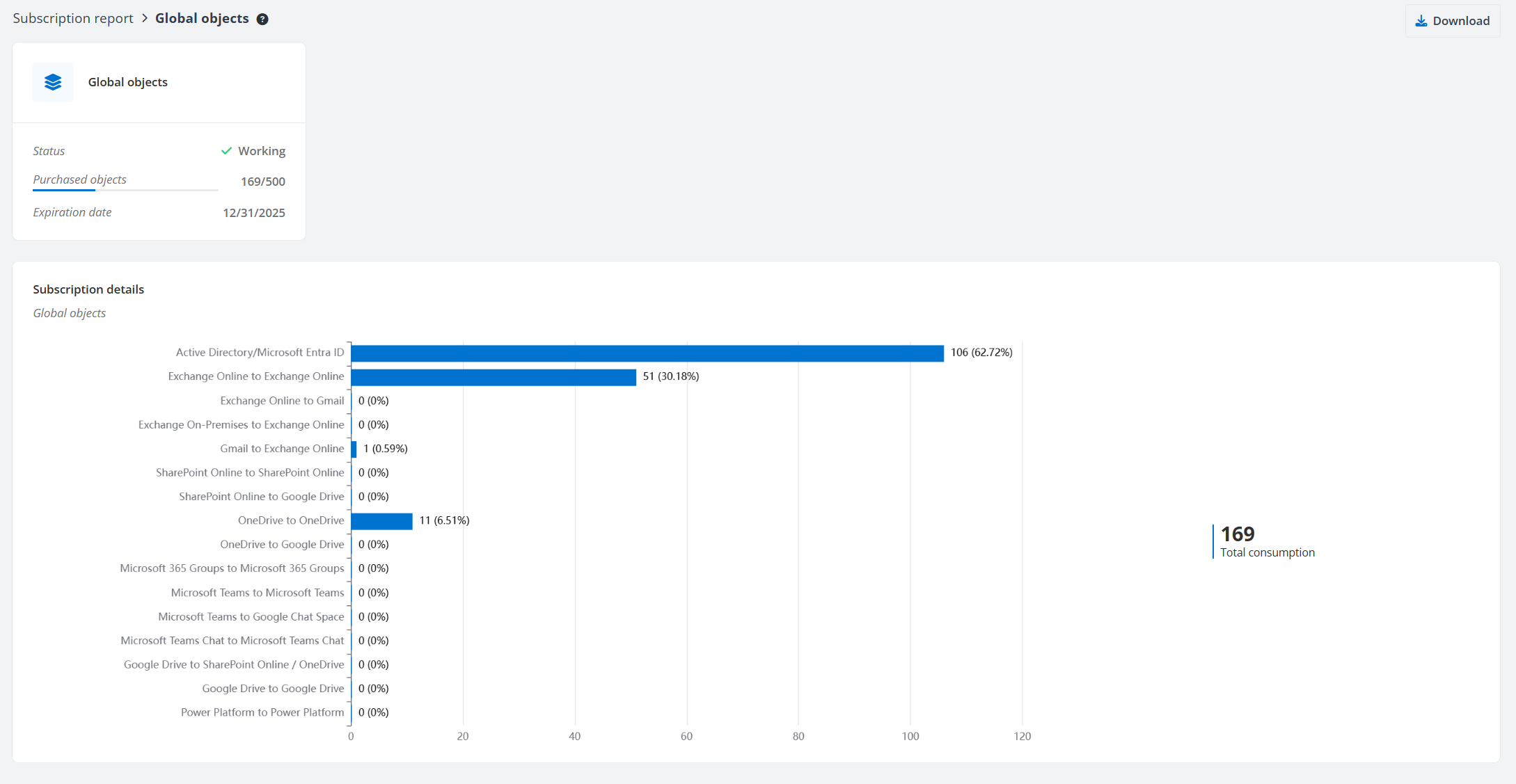Select the Exchange Online to Exchange Online bar
1516x784 pixels.
pos(494,377)
